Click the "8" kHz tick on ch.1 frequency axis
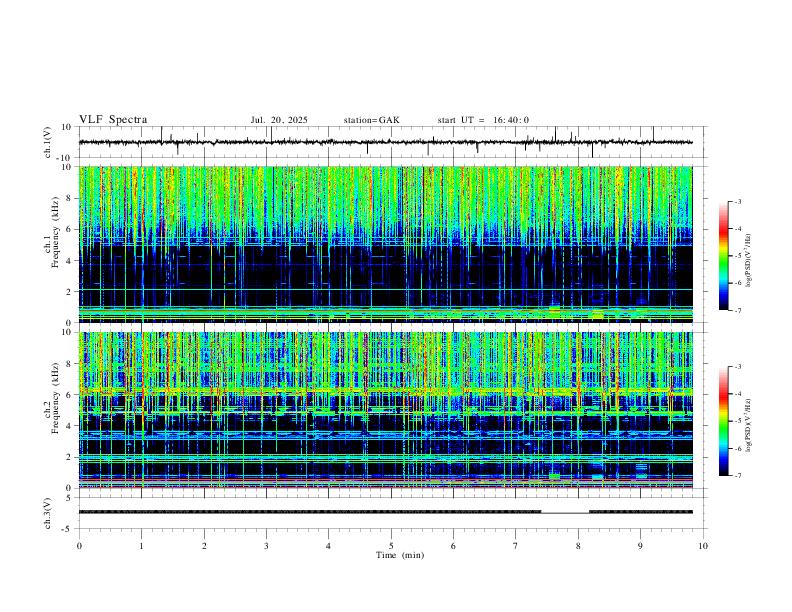792x612 pixels. tap(70, 198)
